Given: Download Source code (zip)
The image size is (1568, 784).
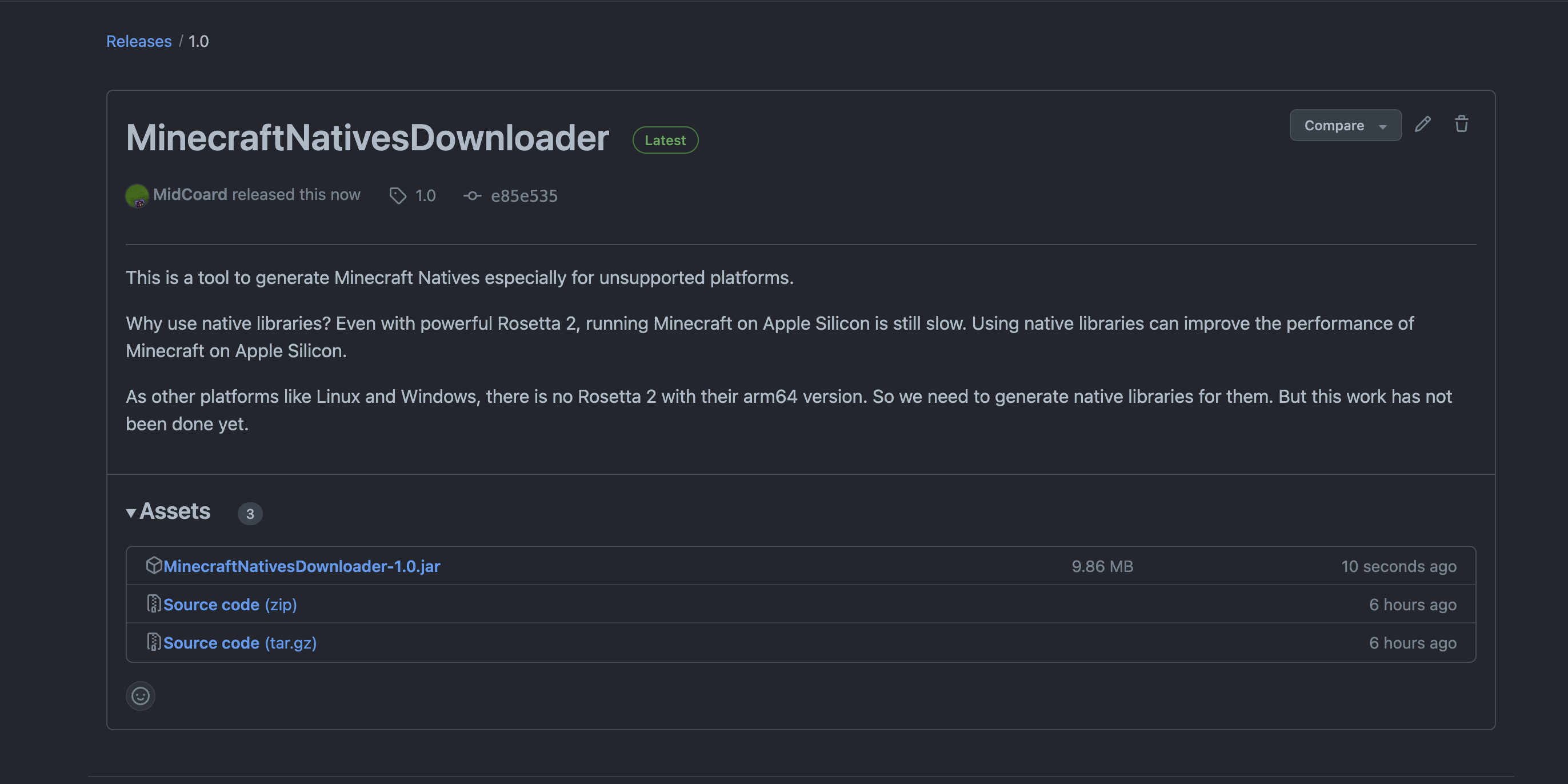Looking at the screenshot, I should pyautogui.click(x=230, y=605).
